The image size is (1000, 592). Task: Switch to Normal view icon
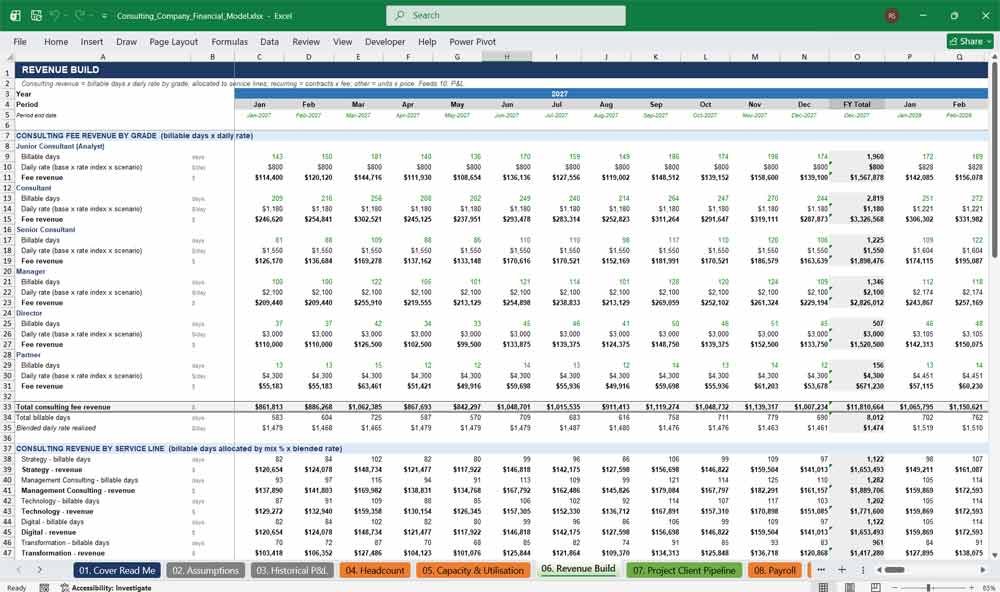[823, 587]
